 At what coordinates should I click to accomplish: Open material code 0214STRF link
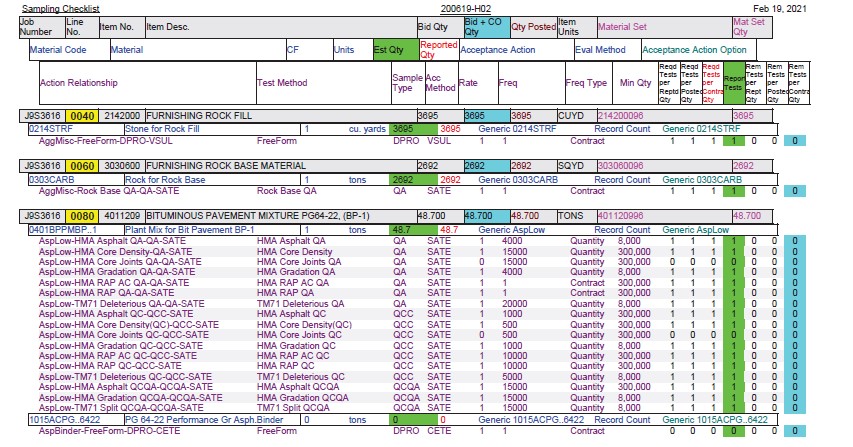coord(51,129)
